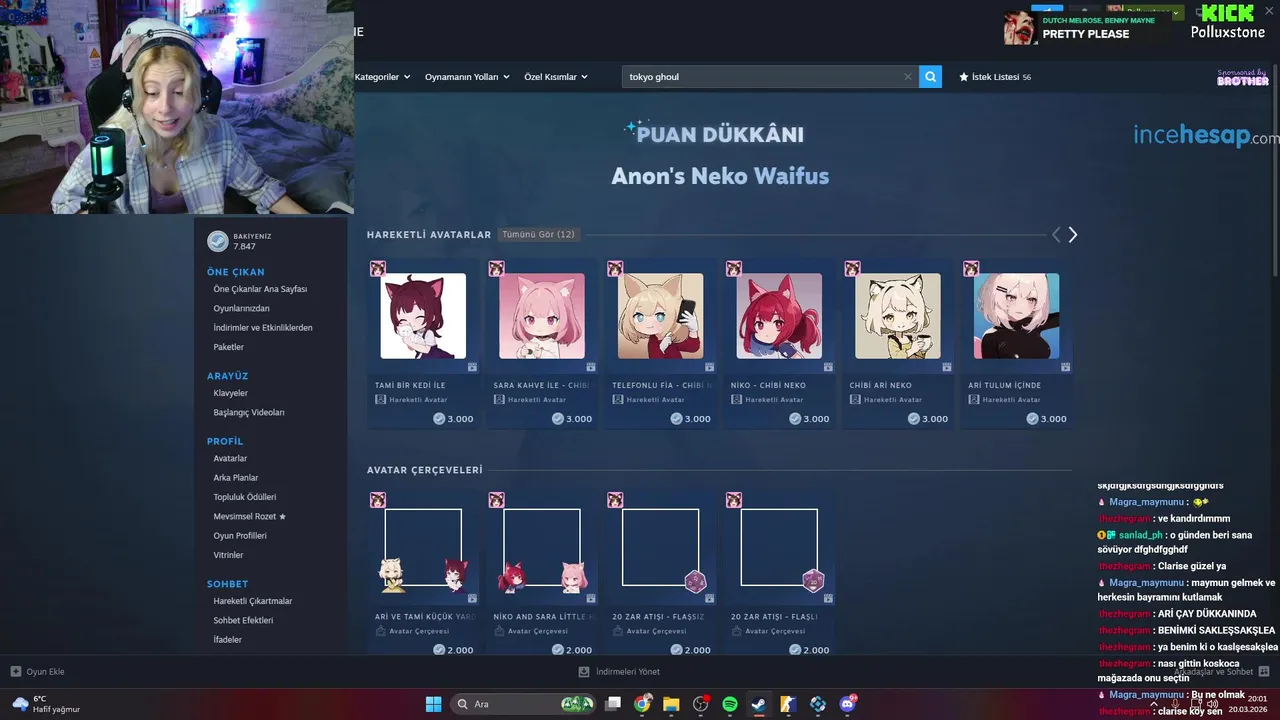Go to Paketler in the sidebar
The height and width of the screenshot is (720, 1280).
[228, 347]
